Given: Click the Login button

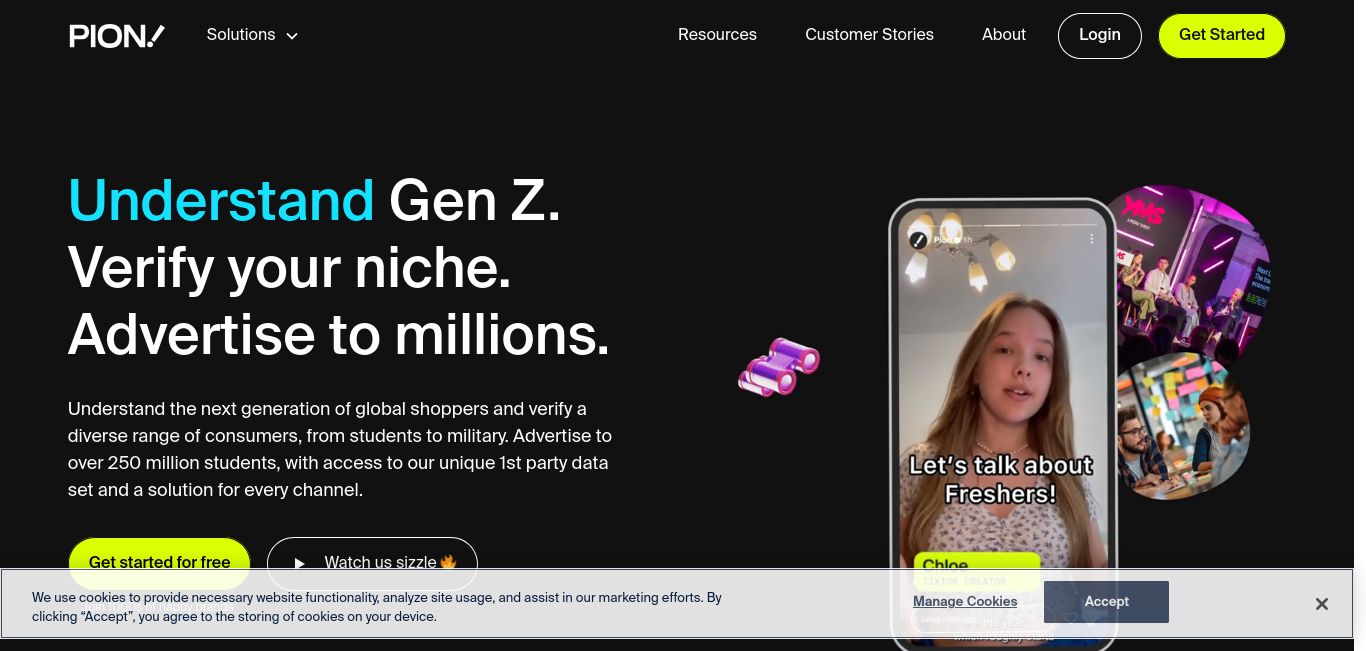Looking at the screenshot, I should 1100,35.
